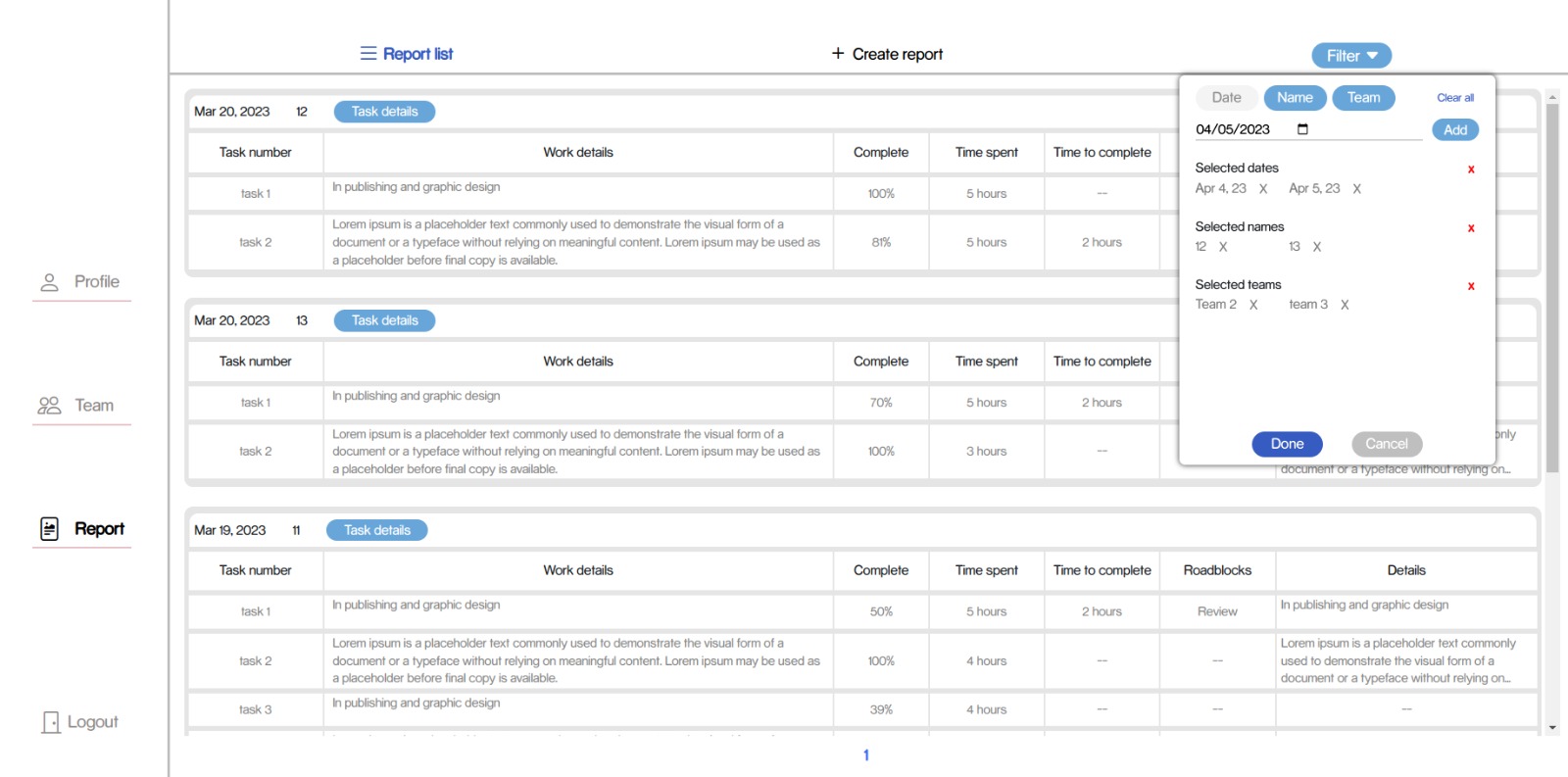This screenshot has width=1568, height=777.
Task: Click the Done button in filter panel
Action: tap(1287, 444)
